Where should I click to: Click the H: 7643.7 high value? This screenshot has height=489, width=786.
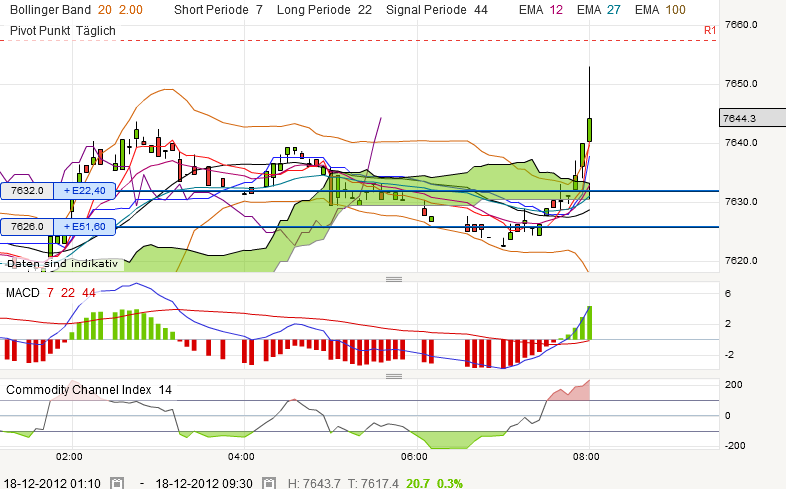314,483
